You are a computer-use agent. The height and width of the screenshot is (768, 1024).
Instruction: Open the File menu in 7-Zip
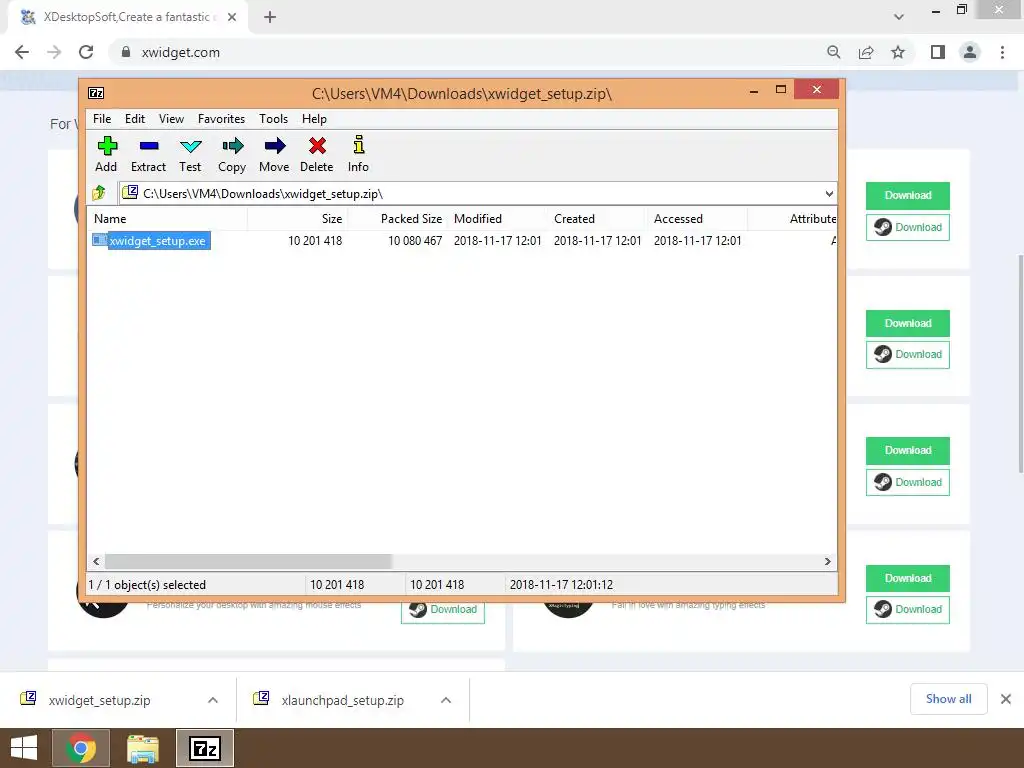102,119
